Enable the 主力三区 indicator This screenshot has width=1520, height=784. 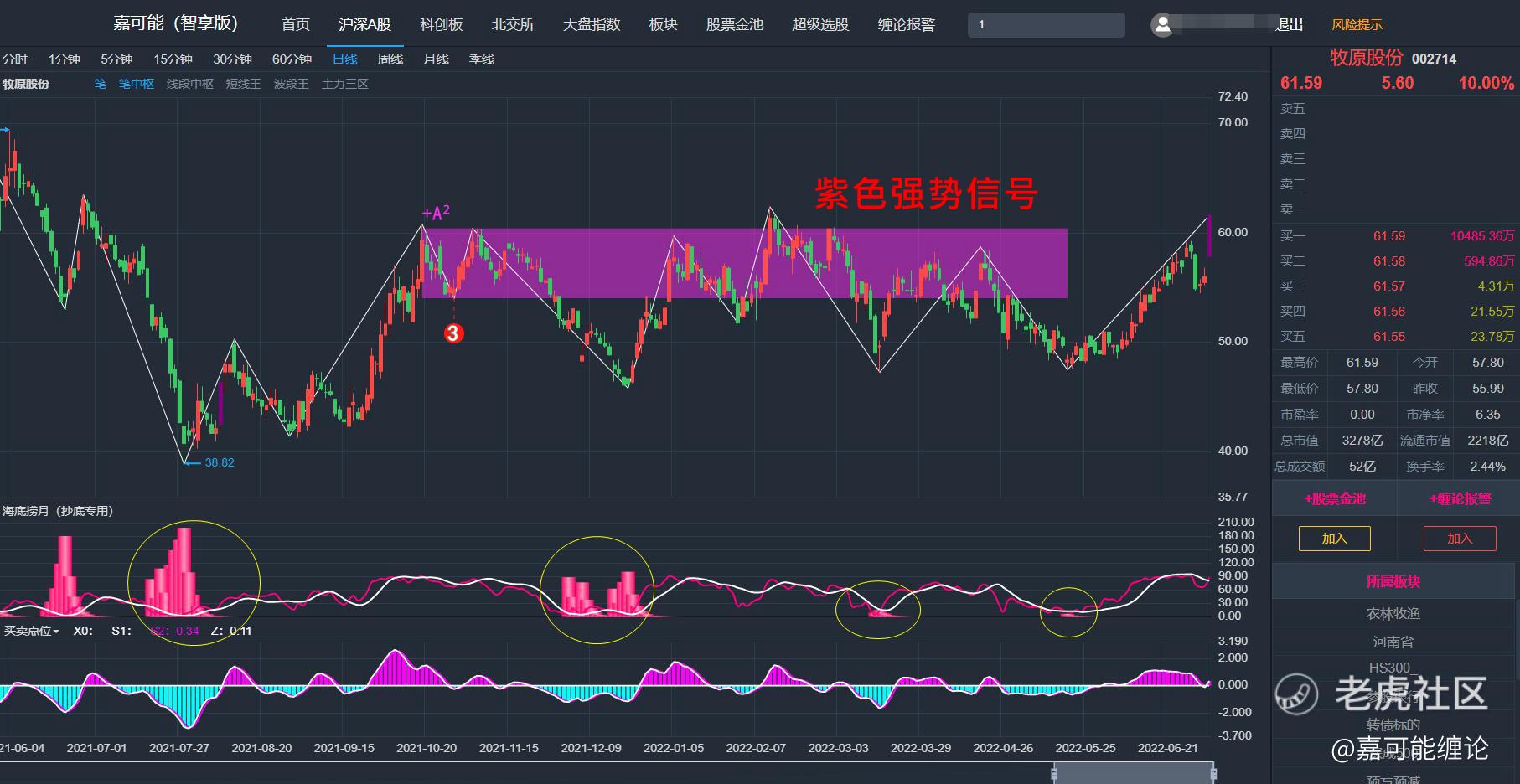click(x=345, y=84)
